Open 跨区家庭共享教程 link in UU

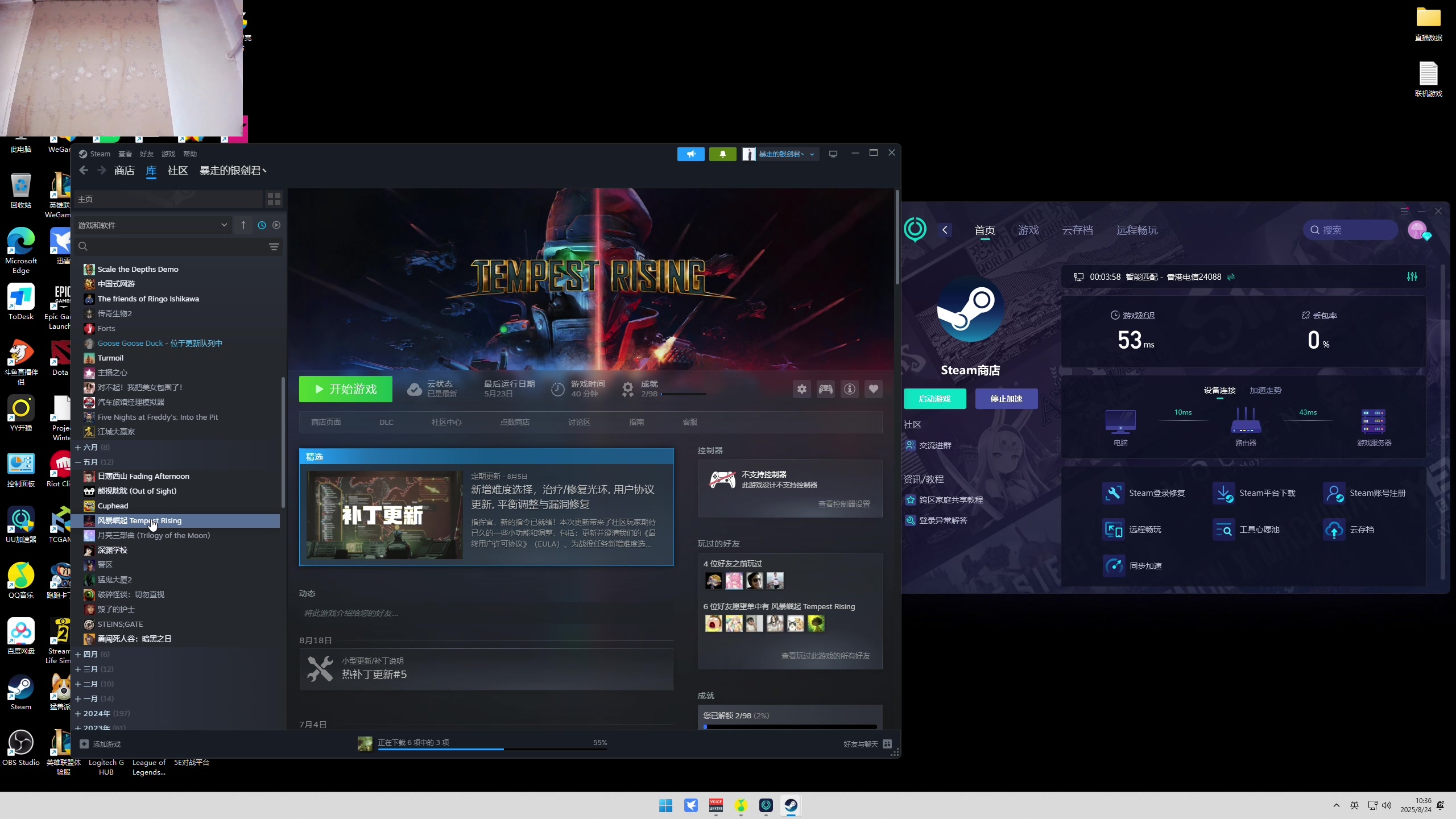pos(951,500)
